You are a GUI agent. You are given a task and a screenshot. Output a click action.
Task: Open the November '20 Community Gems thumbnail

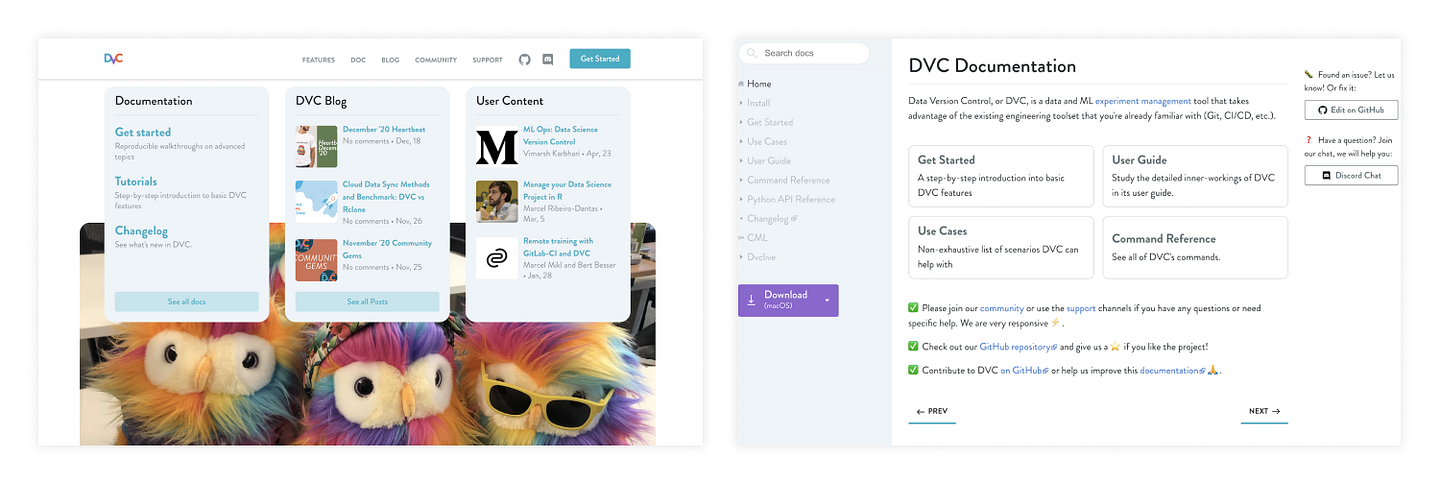[x=316, y=260]
